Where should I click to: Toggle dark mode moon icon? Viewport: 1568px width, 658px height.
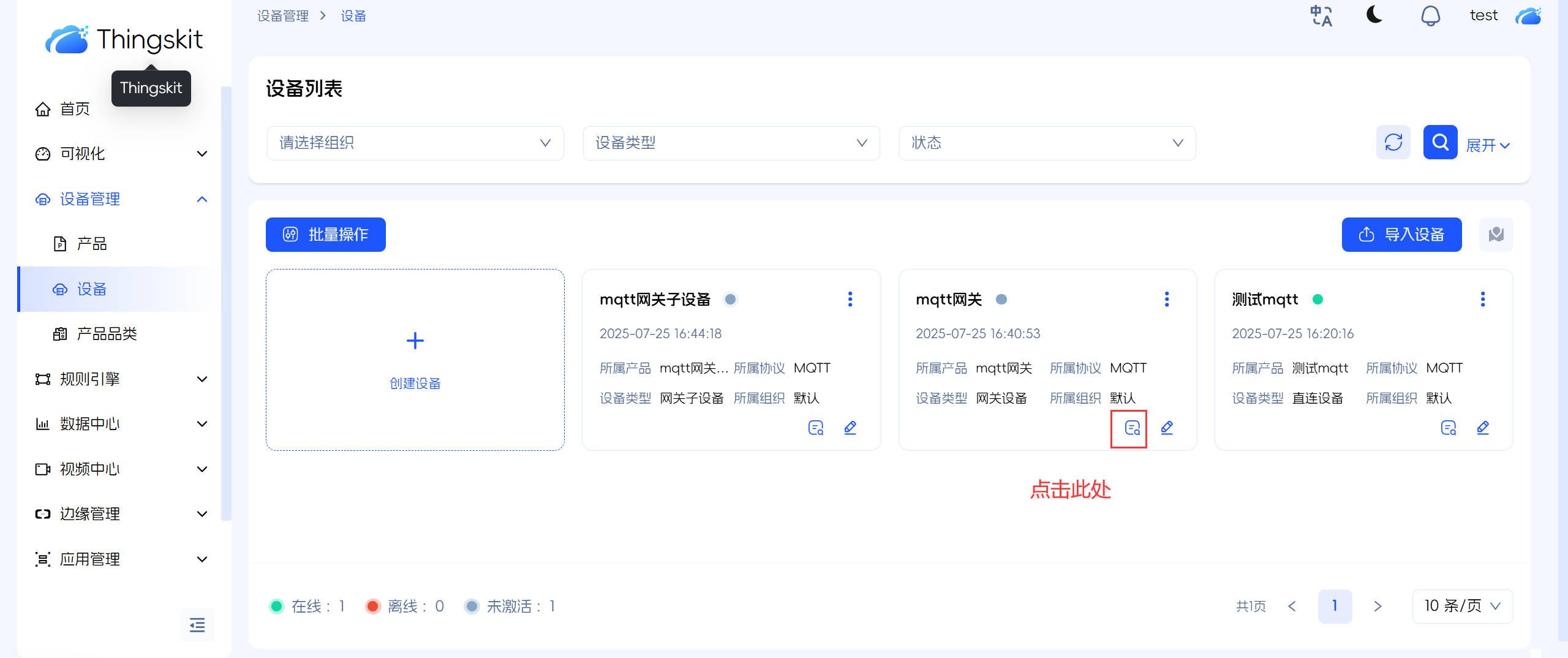pos(1374,15)
